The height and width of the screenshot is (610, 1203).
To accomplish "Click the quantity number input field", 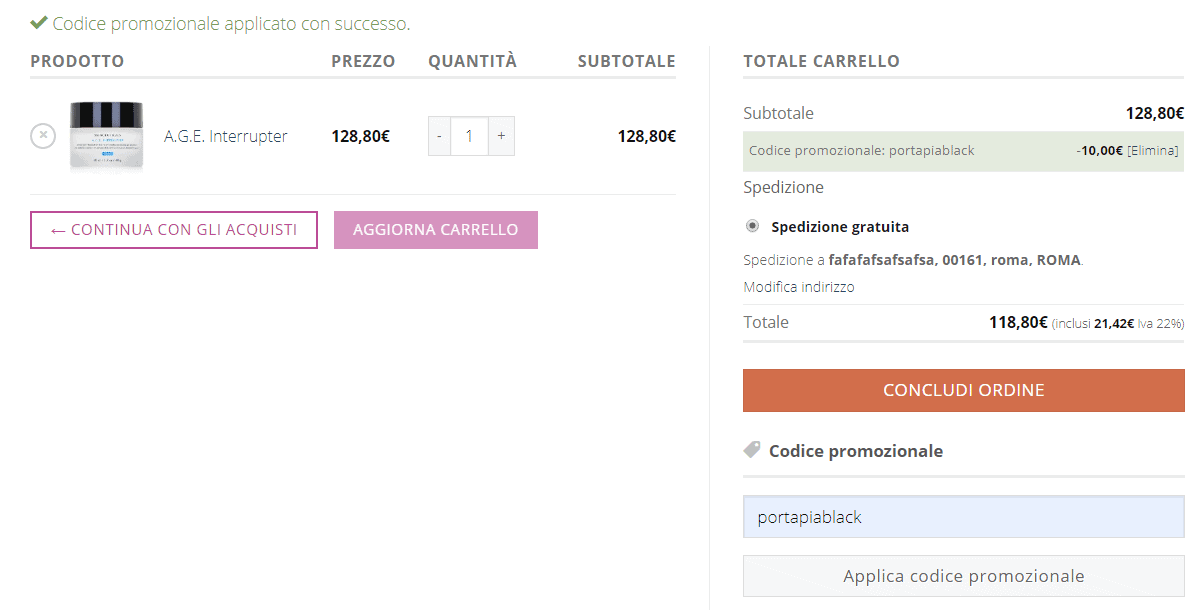I will [469, 136].
